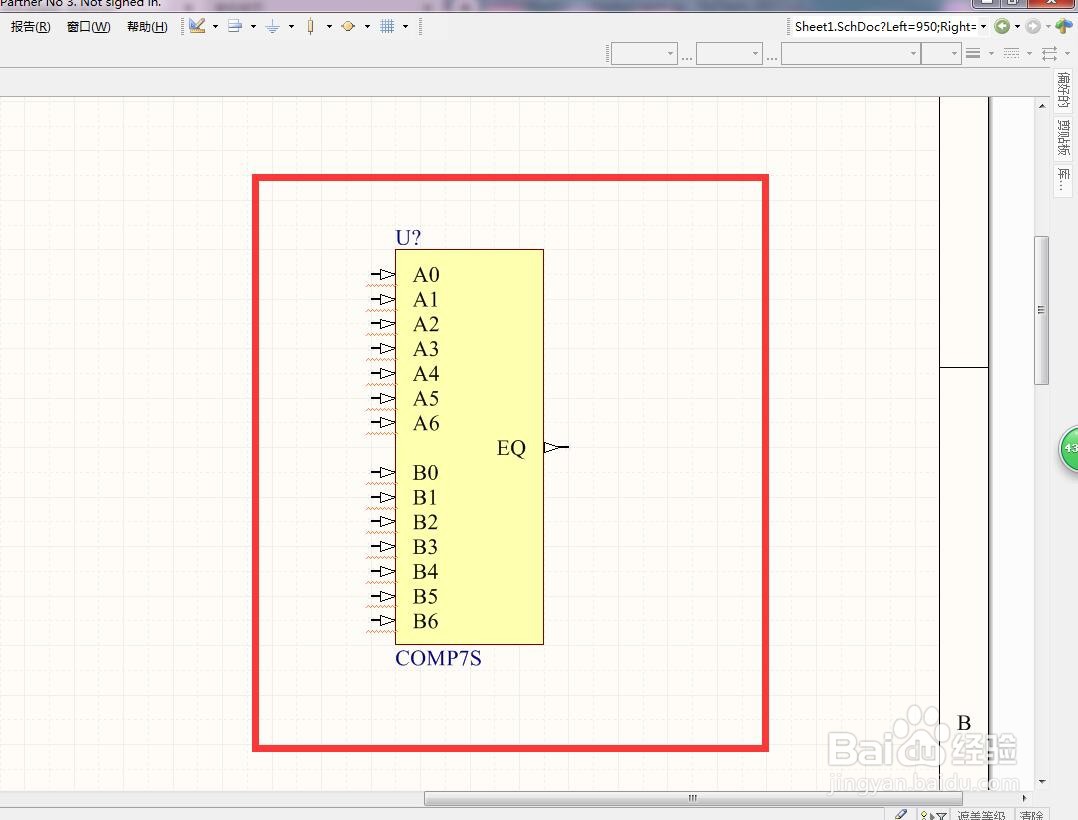Click the B zone label in sheet border
Screen dimensions: 1078x820
(964, 723)
